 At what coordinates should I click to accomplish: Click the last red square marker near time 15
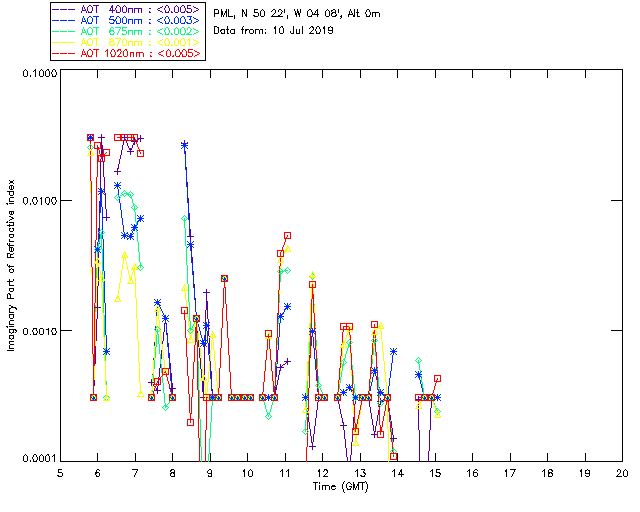[437, 379]
